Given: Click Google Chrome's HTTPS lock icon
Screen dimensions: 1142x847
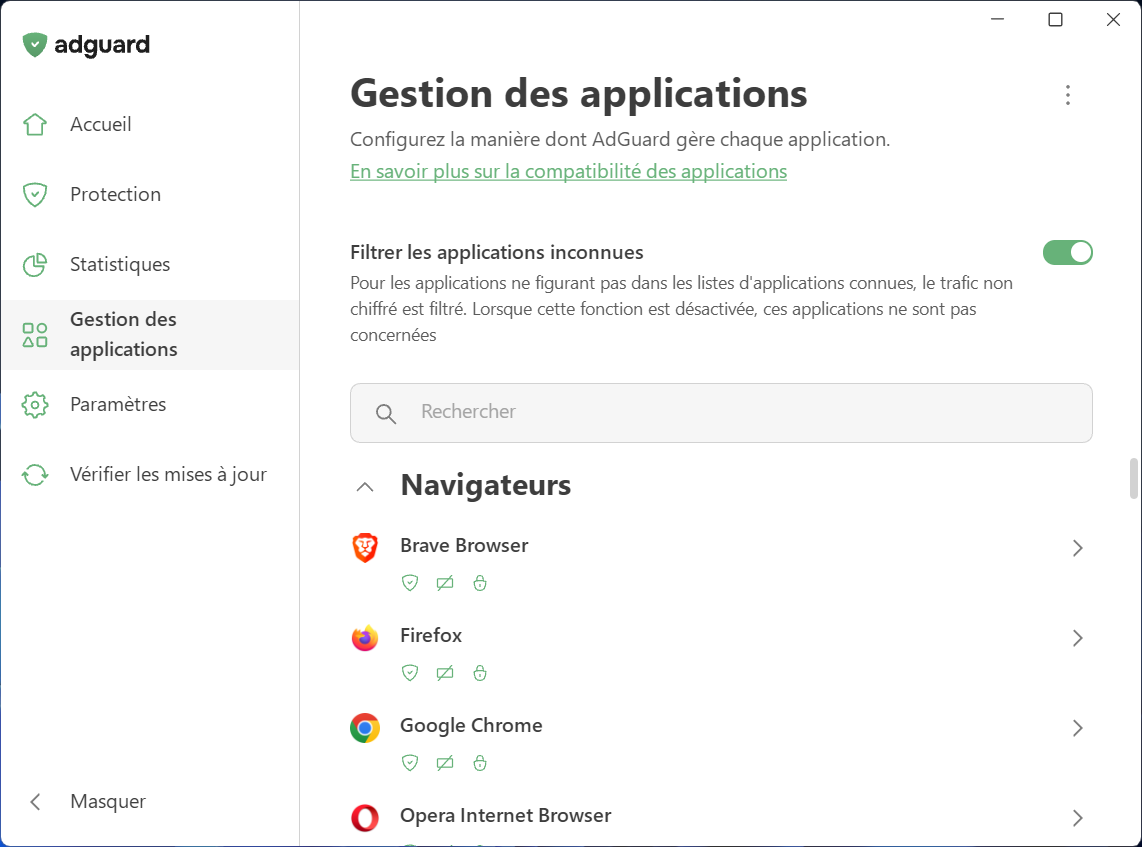Looking at the screenshot, I should (x=480, y=763).
